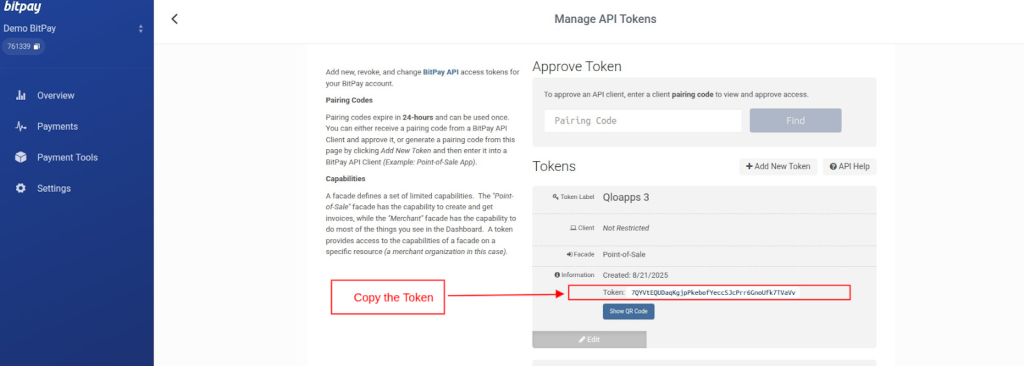This screenshot has width=1024, height=366.
Task: Click the Point-of-Sale facade value
Action: [624, 254]
